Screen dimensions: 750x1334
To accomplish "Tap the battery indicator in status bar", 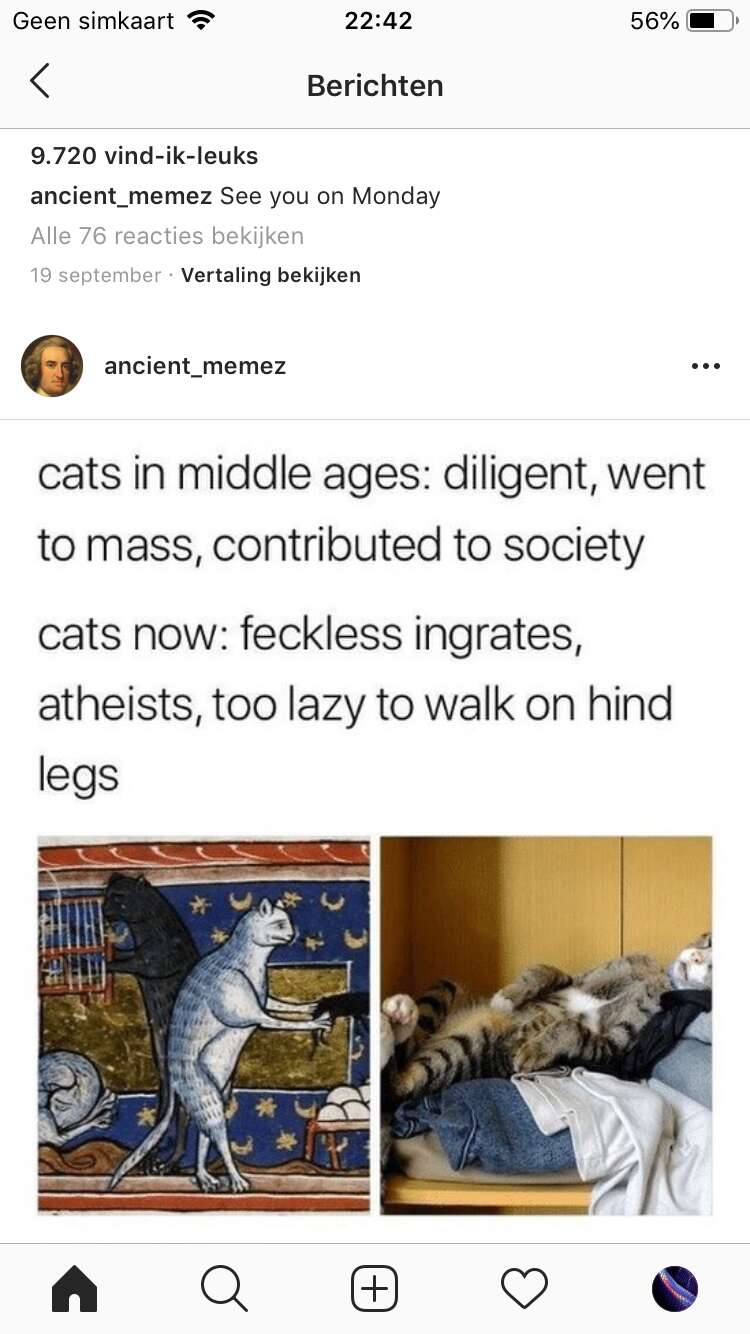I will [x=712, y=21].
